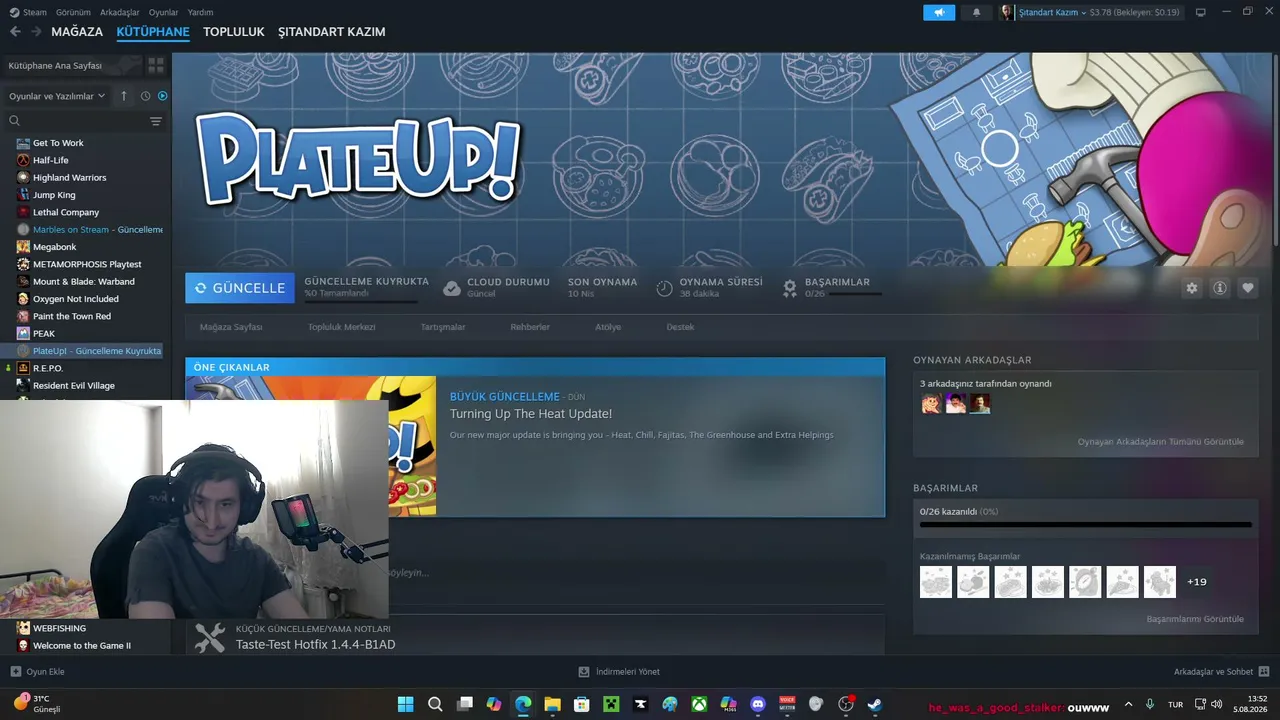Image resolution: width=1280 pixels, height=720 pixels.
Task: Filter library by recent activity clock icon
Action: [x=145, y=96]
